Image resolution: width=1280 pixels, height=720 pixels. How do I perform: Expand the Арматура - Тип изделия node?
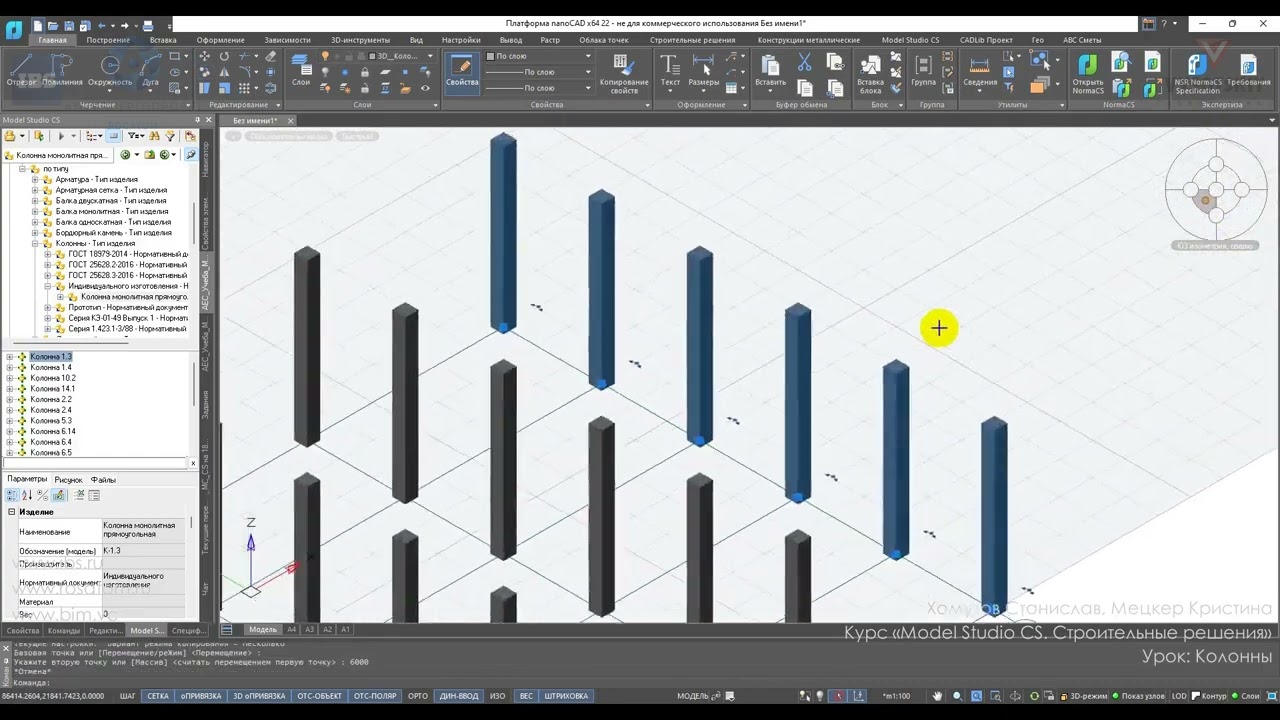click(35, 180)
